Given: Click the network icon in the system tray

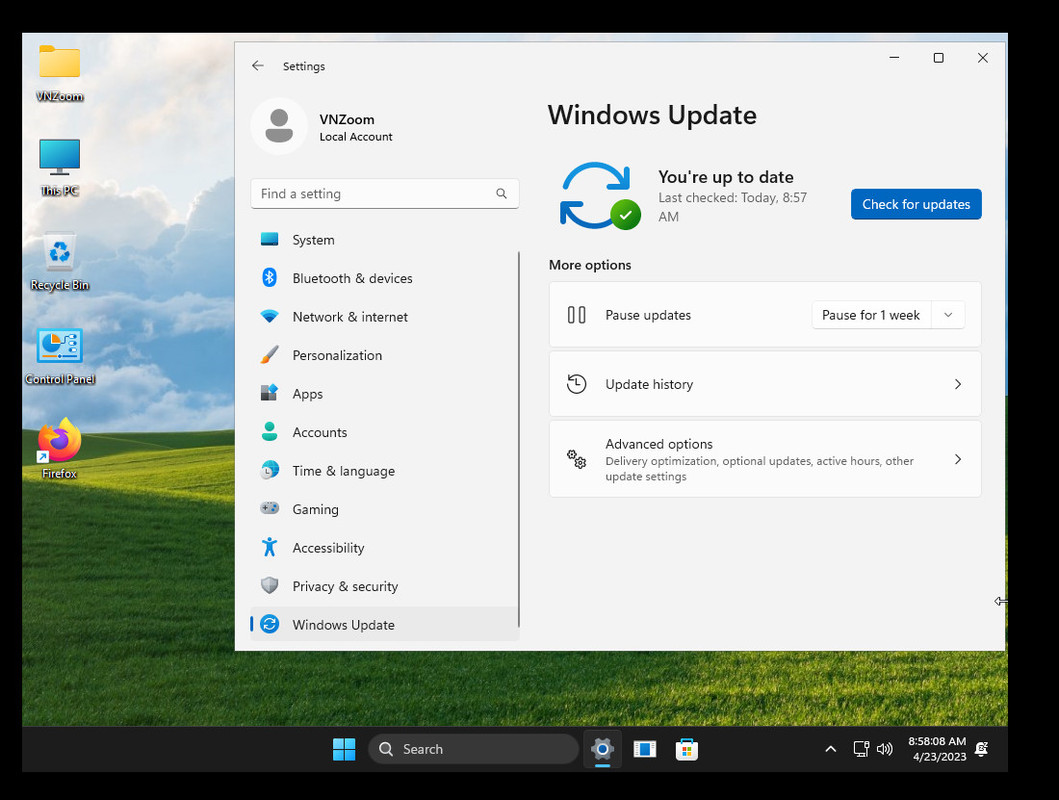Looking at the screenshot, I should (861, 749).
